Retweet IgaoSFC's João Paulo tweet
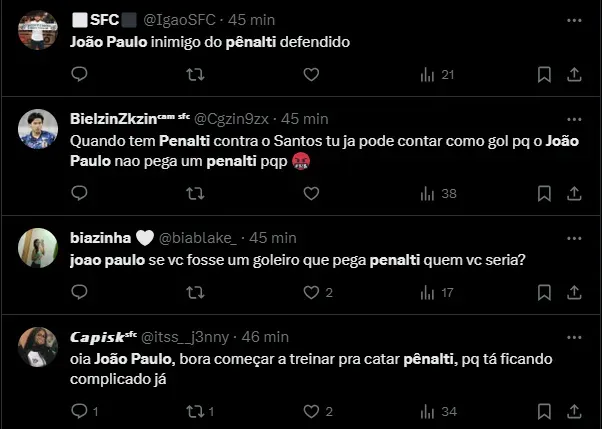This screenshot has height=429, width=602. point(195,75)
